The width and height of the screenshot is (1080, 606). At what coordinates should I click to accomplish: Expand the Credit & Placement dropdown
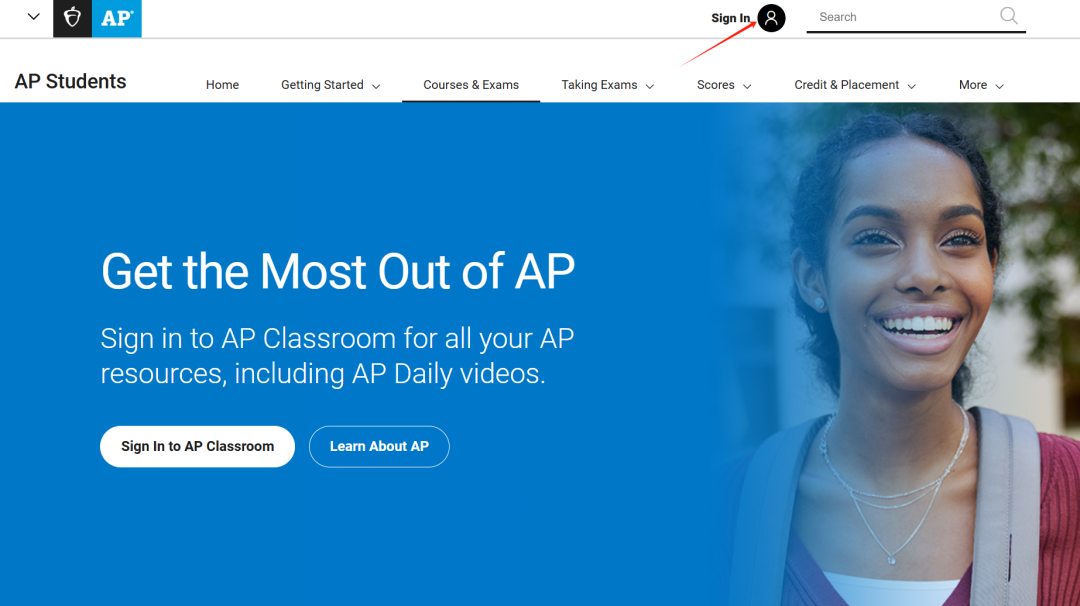click(855, 85)
